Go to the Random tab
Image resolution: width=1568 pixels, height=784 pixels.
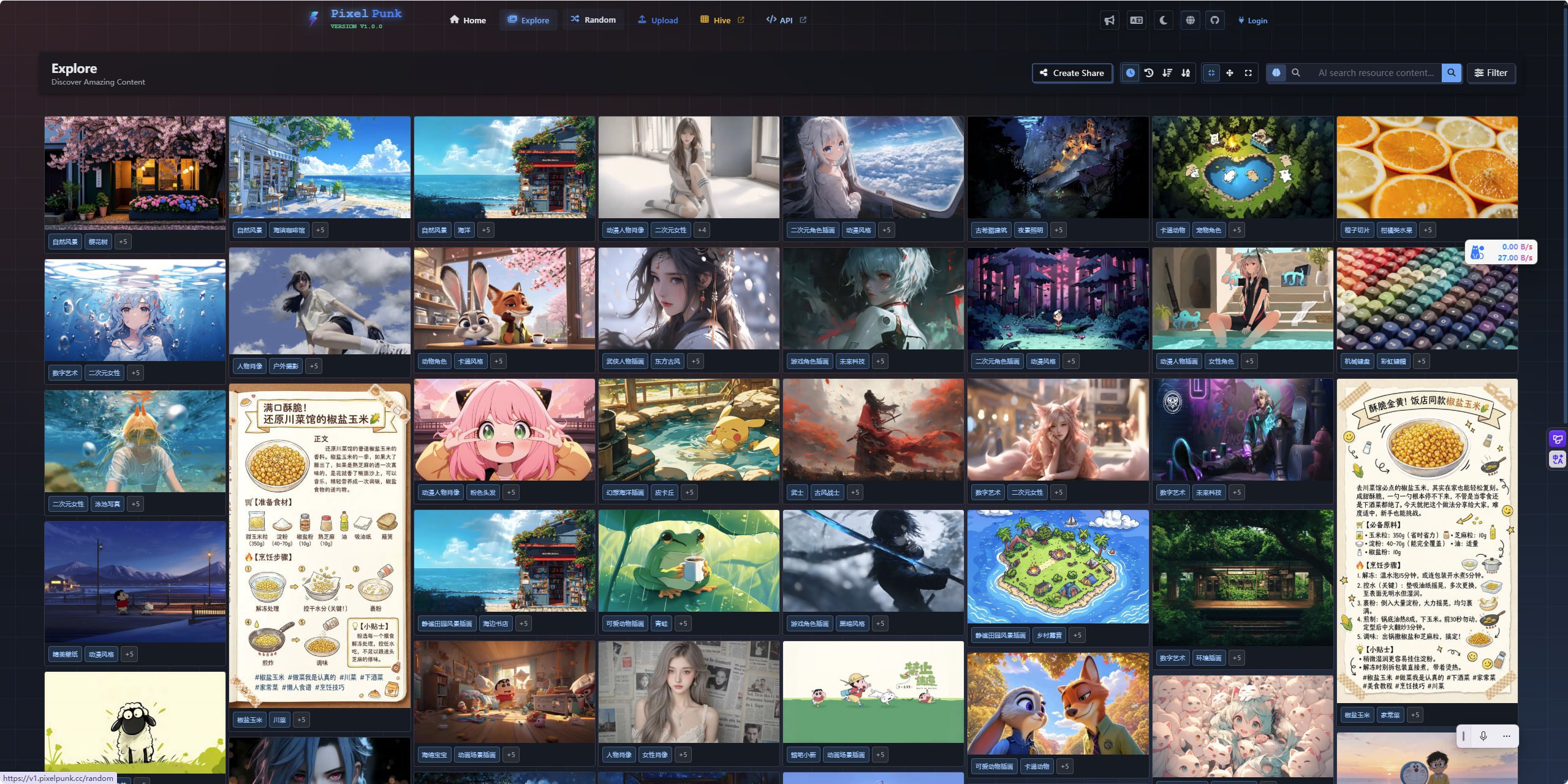coord(593,20)
